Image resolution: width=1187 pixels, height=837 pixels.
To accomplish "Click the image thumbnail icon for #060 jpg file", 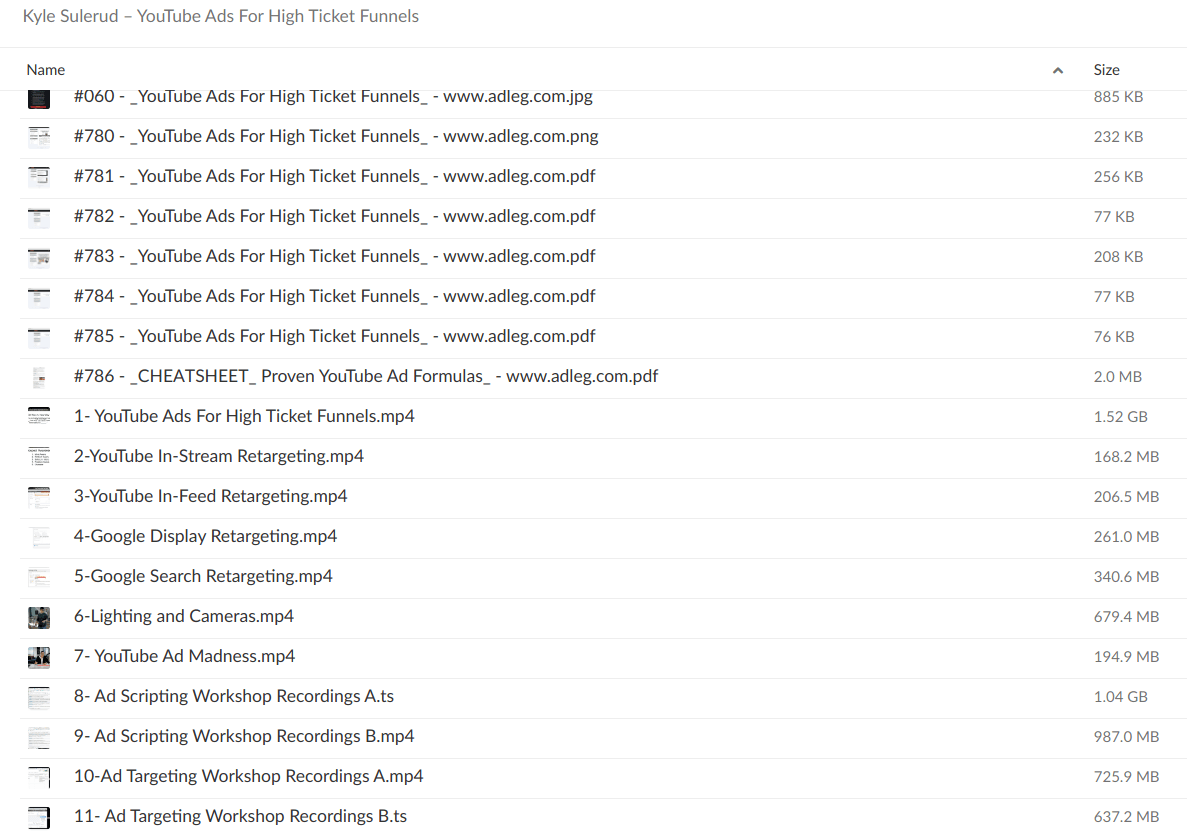I will pyautogui.click(x=38, y=97).
